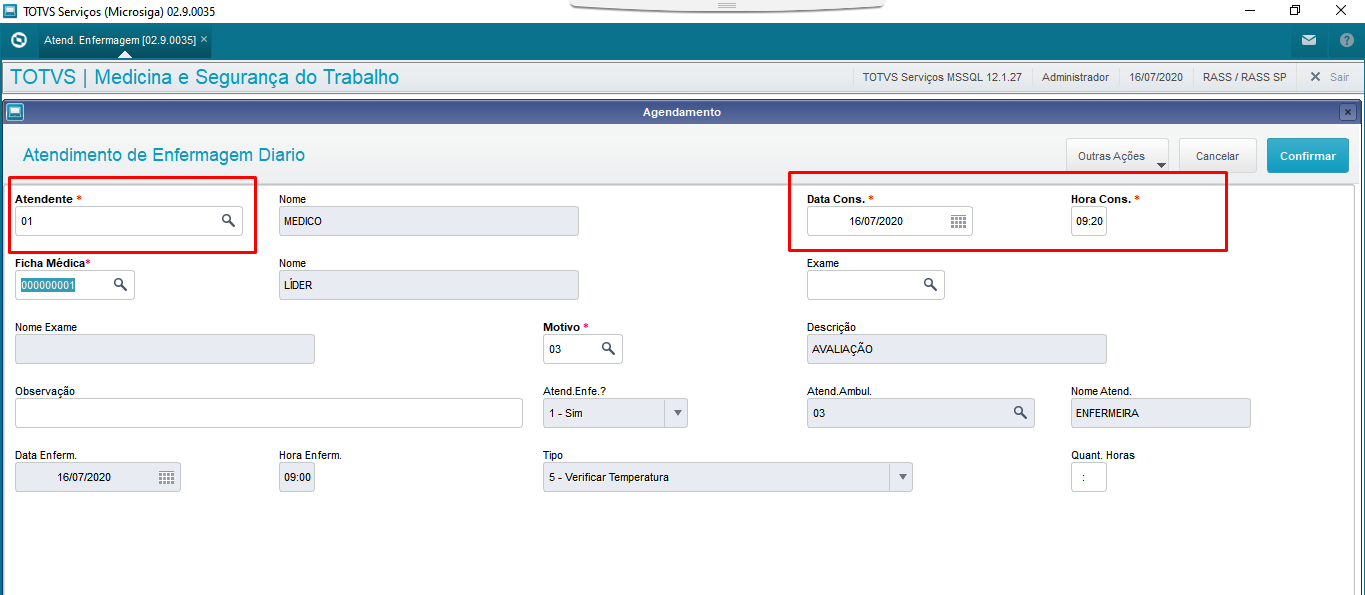Viewport: 1365px width, 595px height.
Task: Click the Hora Enferm. time field
Action: (297, 477)
